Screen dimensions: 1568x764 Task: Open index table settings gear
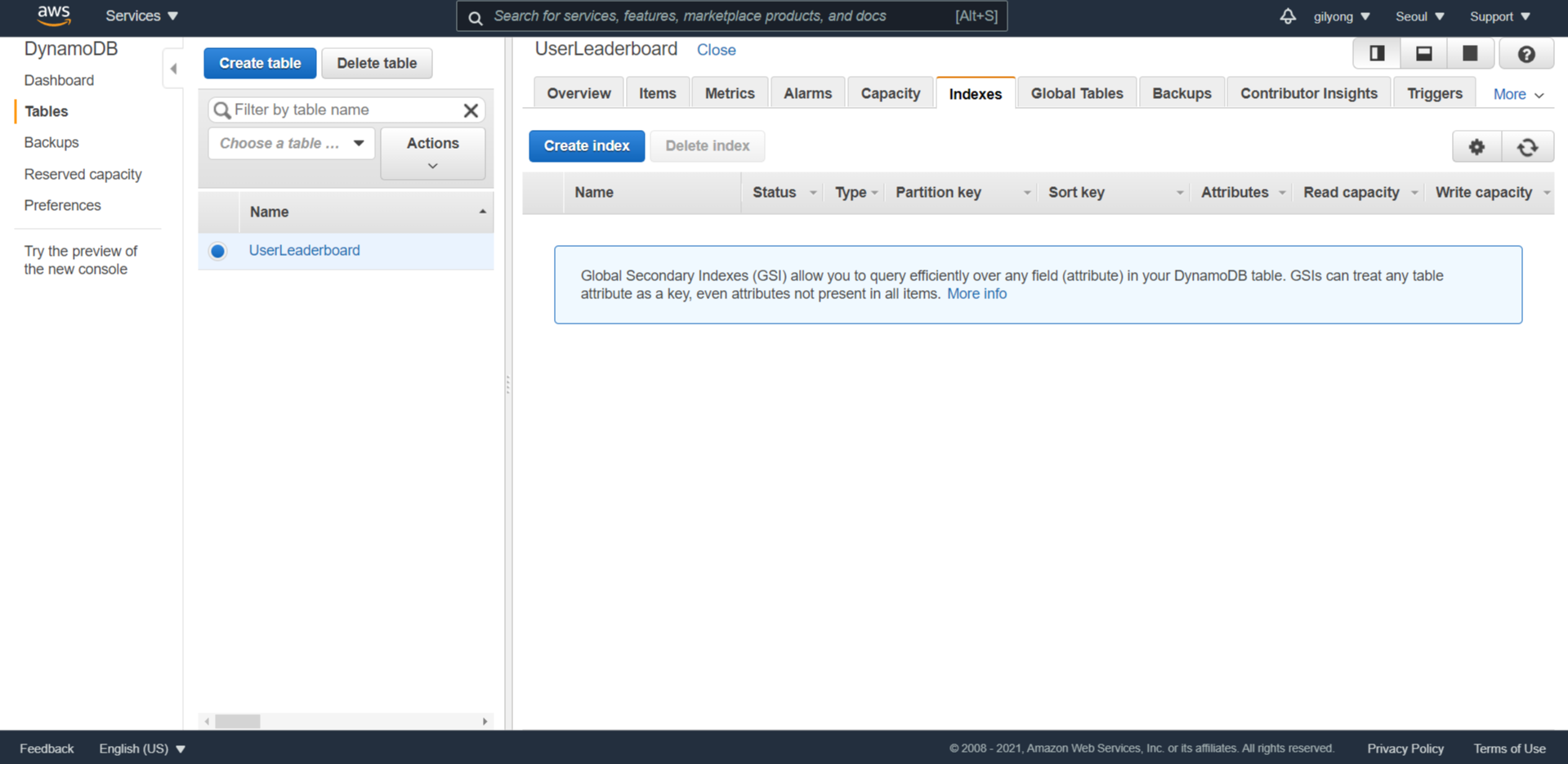pyautogui.click(x=1476, y=147)
